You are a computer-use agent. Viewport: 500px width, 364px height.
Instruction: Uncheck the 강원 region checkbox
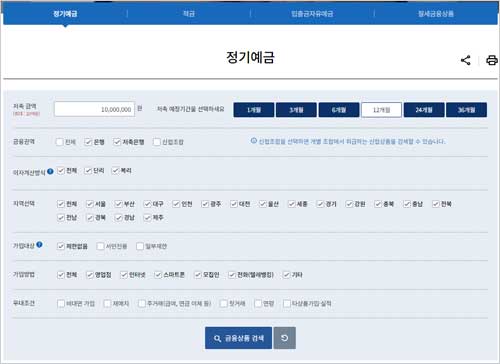pos(349,204)
